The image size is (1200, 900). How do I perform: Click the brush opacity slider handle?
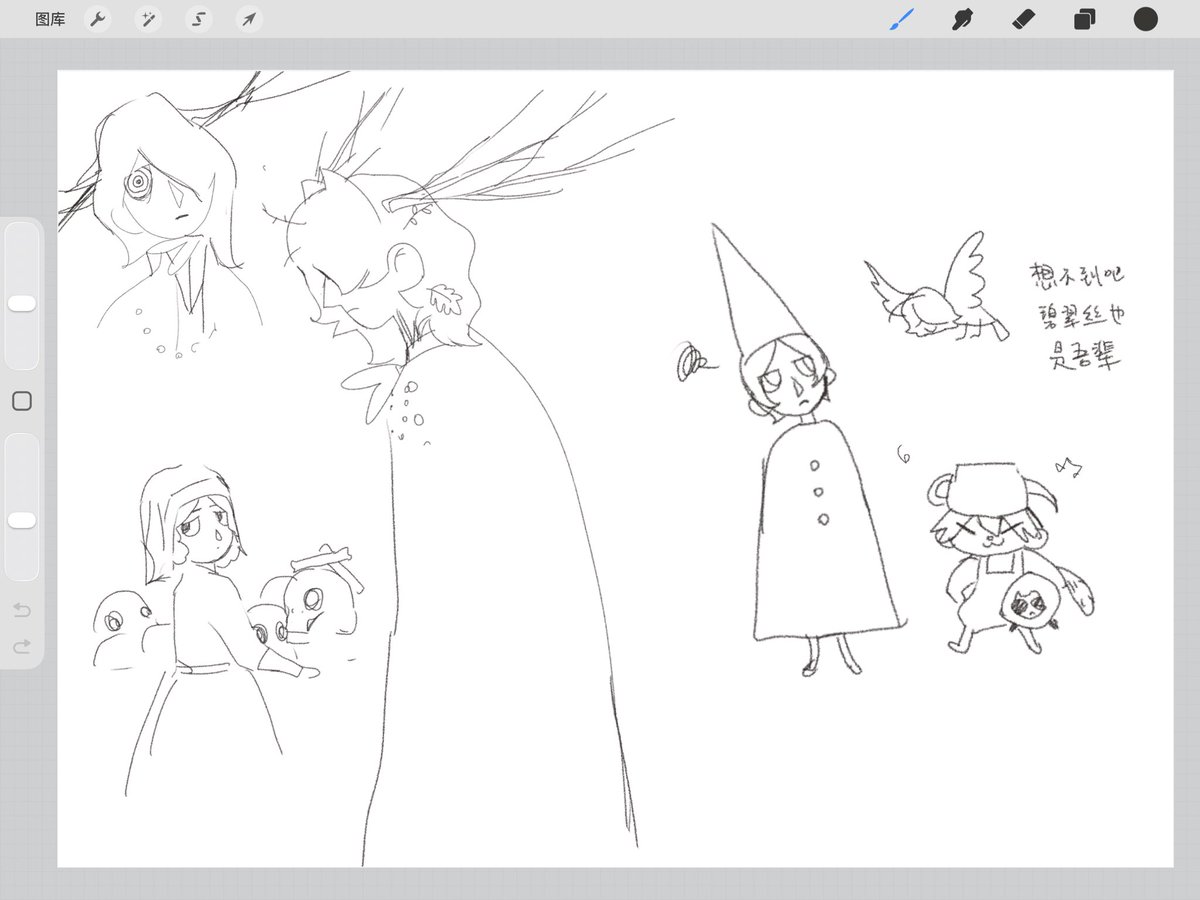coord(21,520)
